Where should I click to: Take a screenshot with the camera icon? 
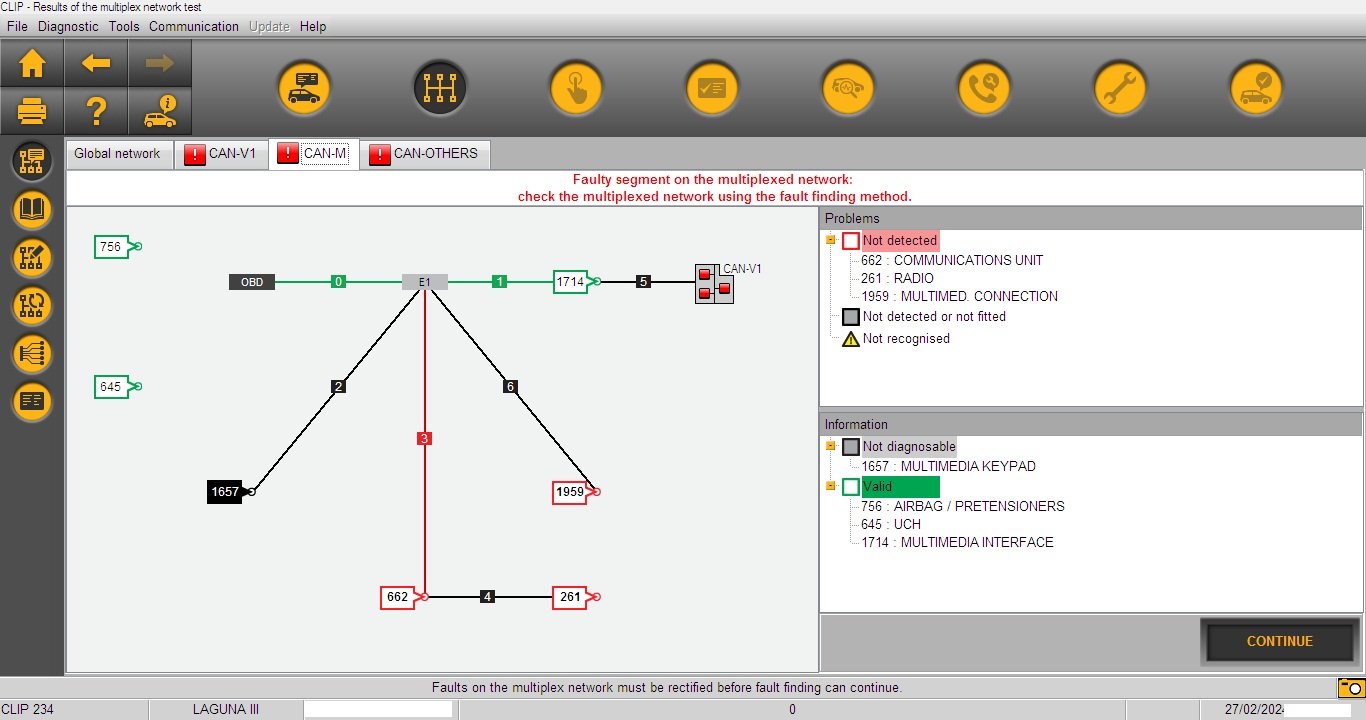[1351, 687]
